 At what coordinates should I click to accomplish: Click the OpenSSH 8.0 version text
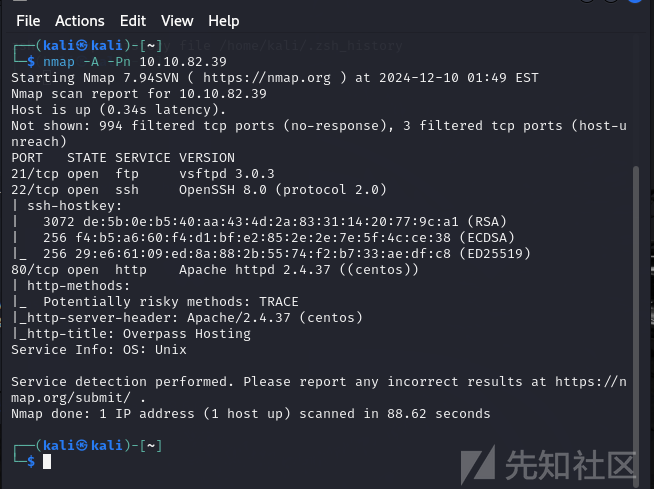pyautogui.click(x=223, y=190)
